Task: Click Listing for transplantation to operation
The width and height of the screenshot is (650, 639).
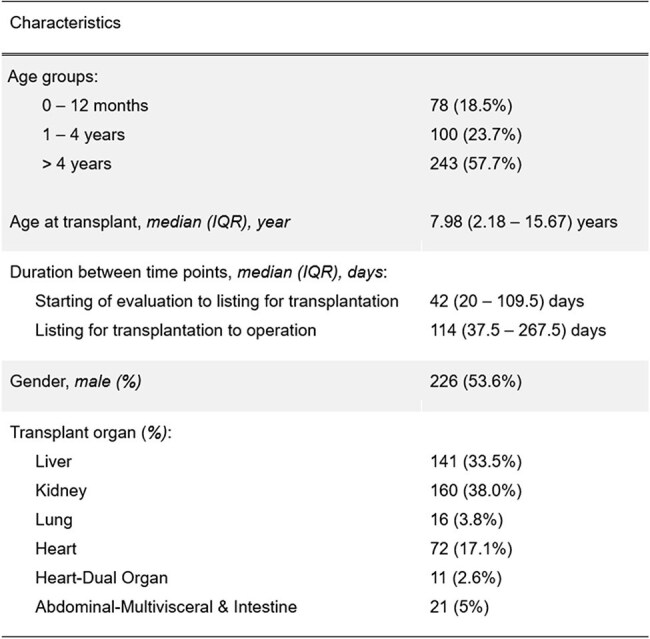Action: 176,330
